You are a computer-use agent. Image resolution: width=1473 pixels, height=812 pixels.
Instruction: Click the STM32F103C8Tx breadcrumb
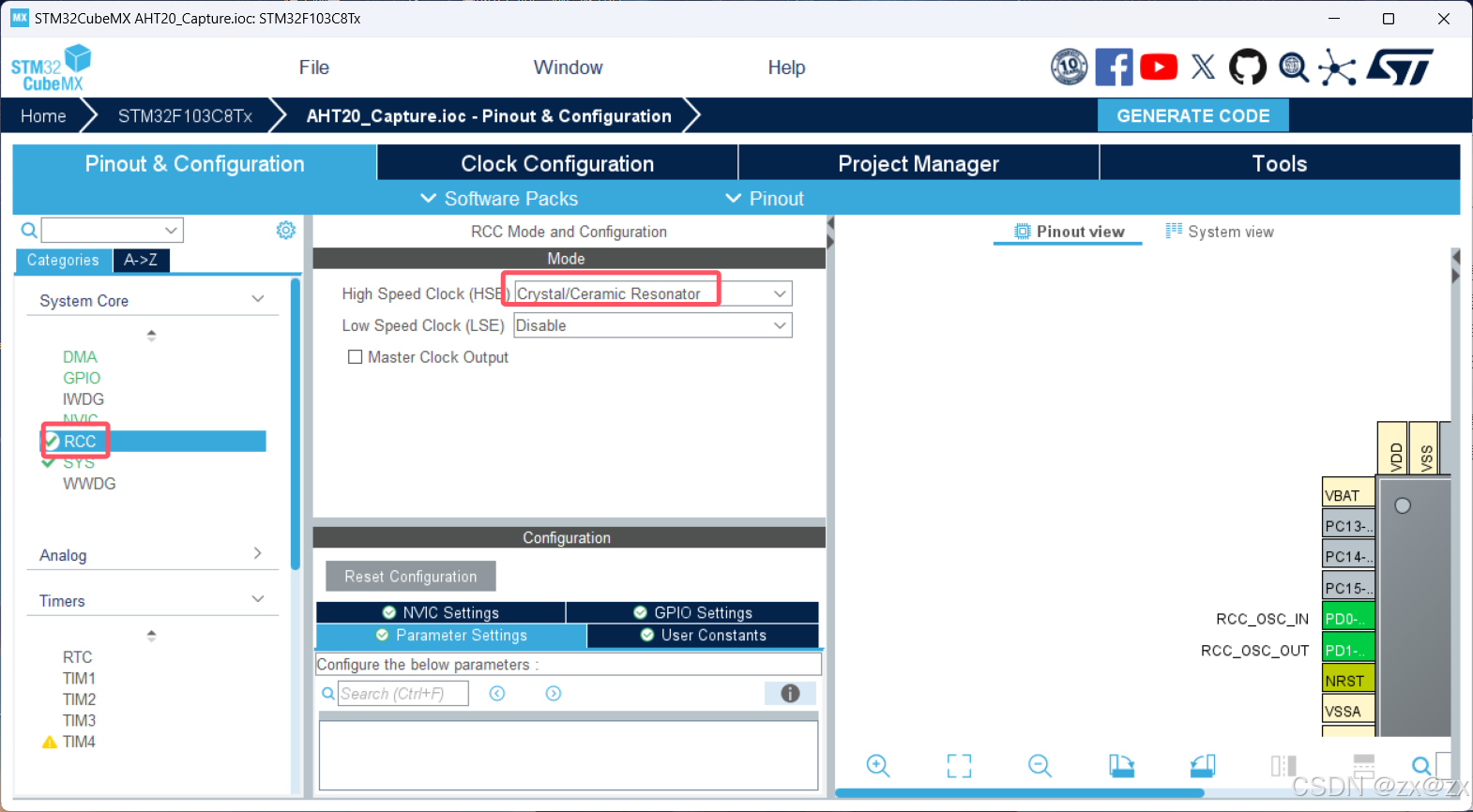point(185,115)
